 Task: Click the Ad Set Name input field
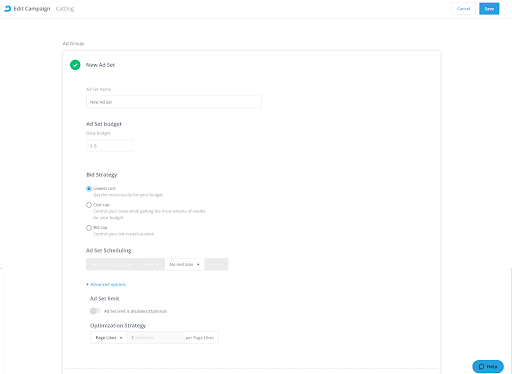[x=174, y=102]
